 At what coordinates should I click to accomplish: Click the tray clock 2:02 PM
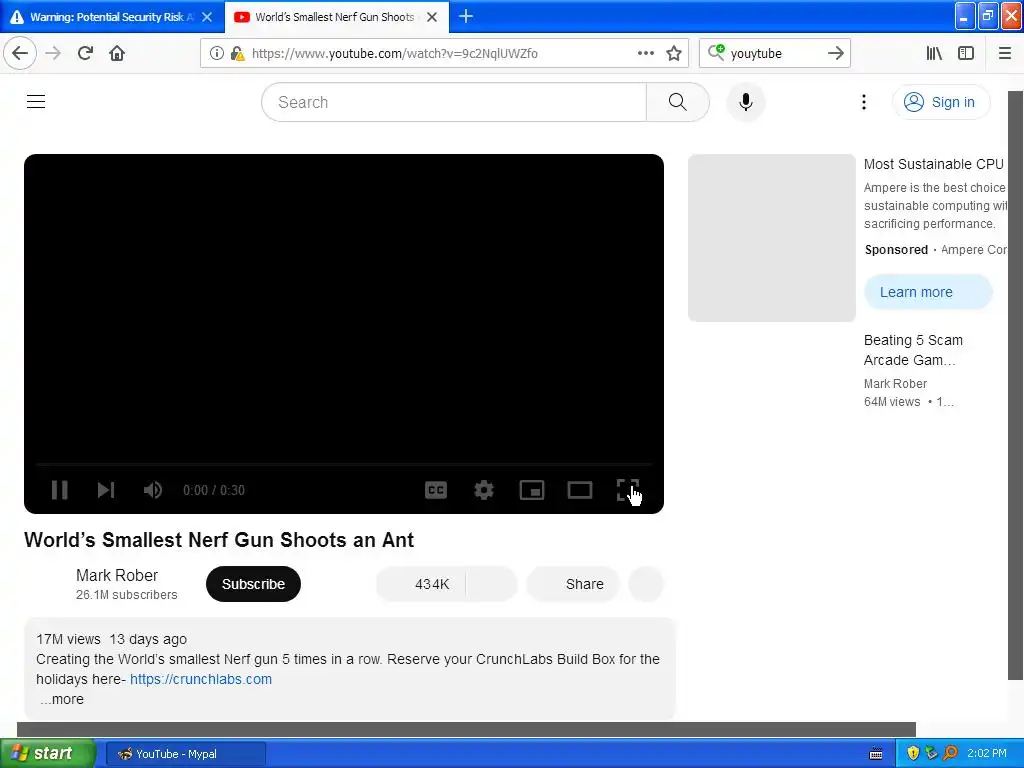987,753
